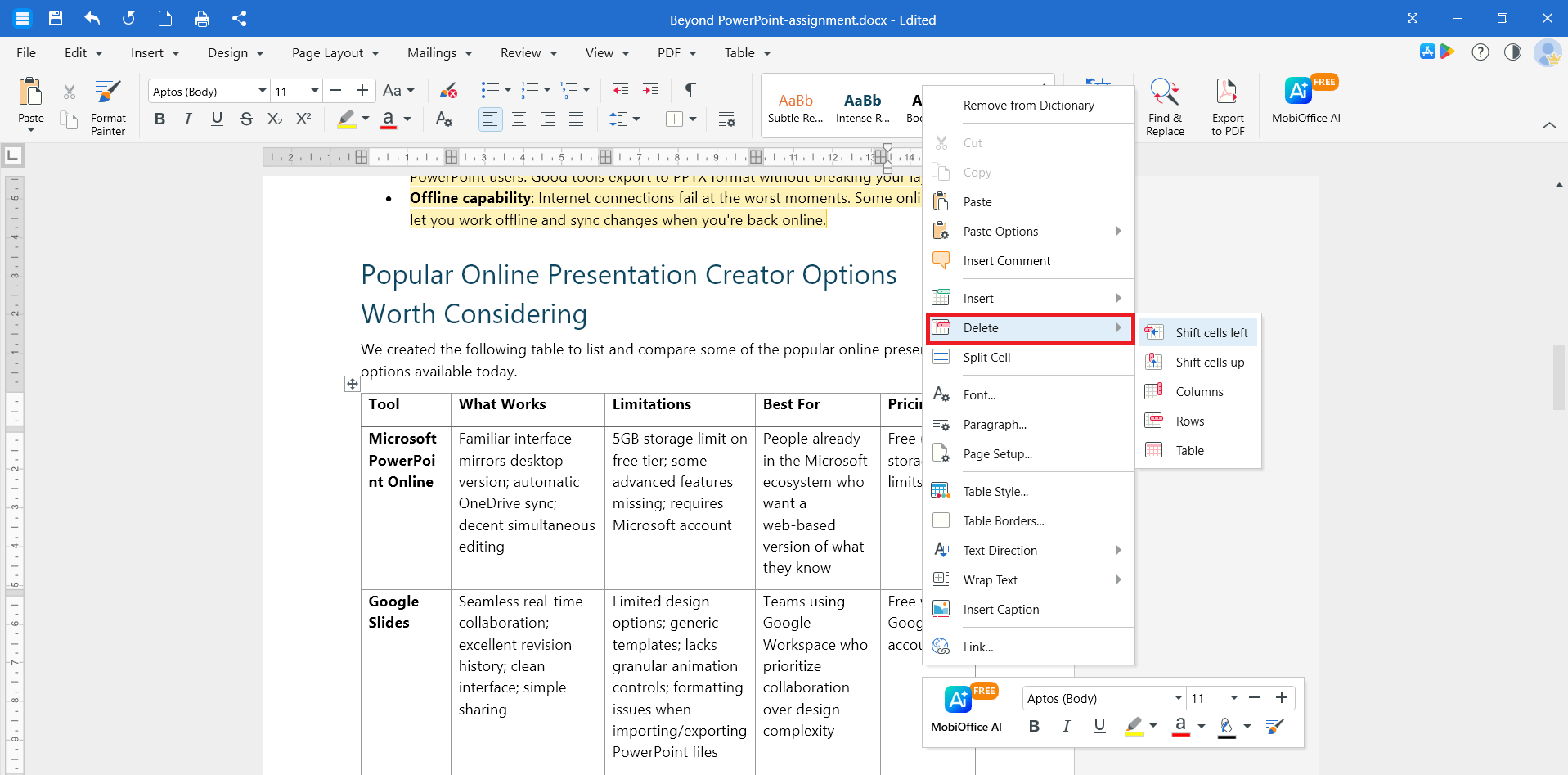This screenshot has height=775, width=1568.
Task: Click the Subscript icon
Action: [275, 119]
